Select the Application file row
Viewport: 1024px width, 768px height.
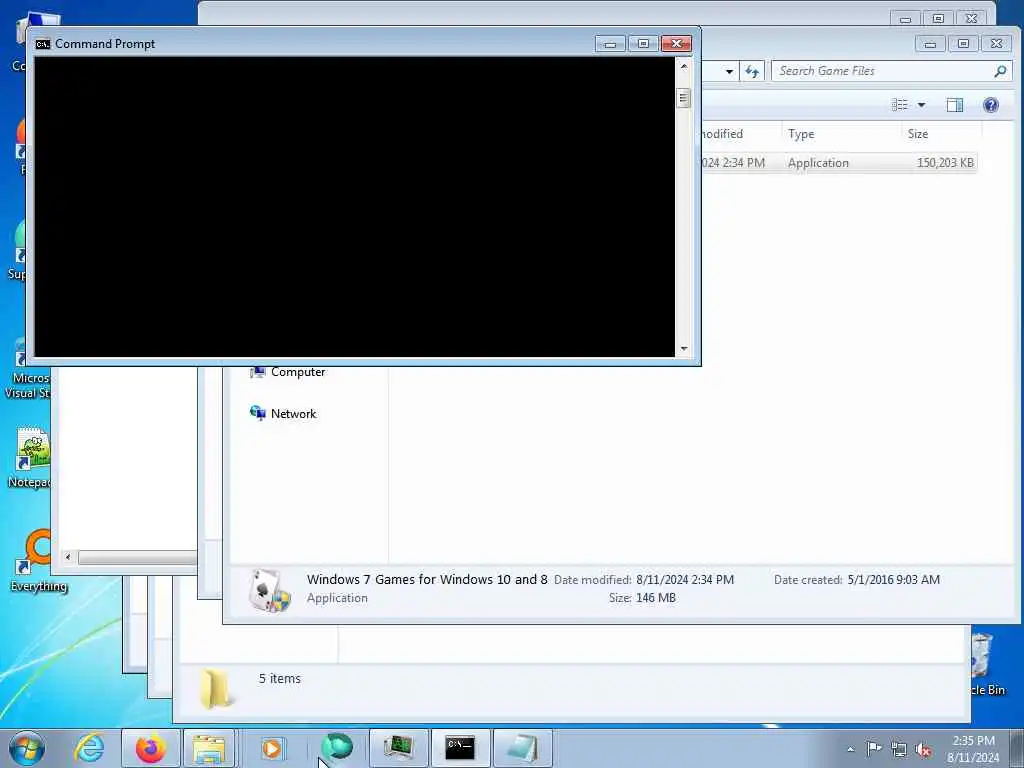839,163
